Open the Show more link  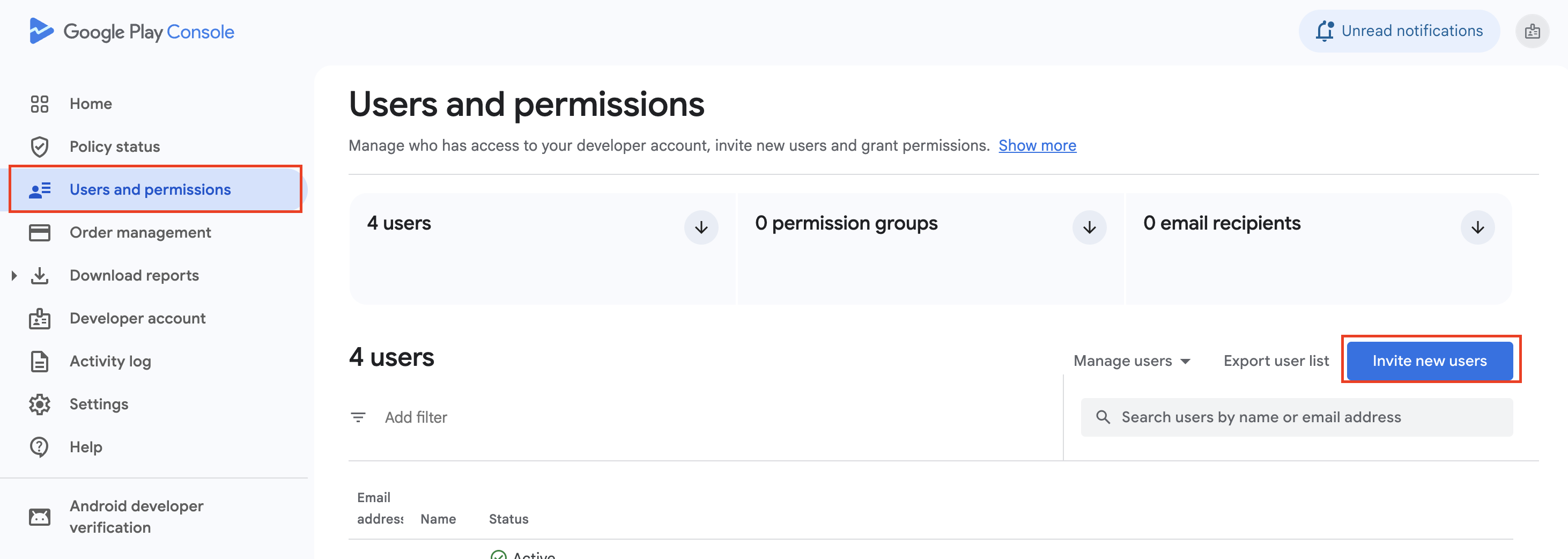[1037, 145]
